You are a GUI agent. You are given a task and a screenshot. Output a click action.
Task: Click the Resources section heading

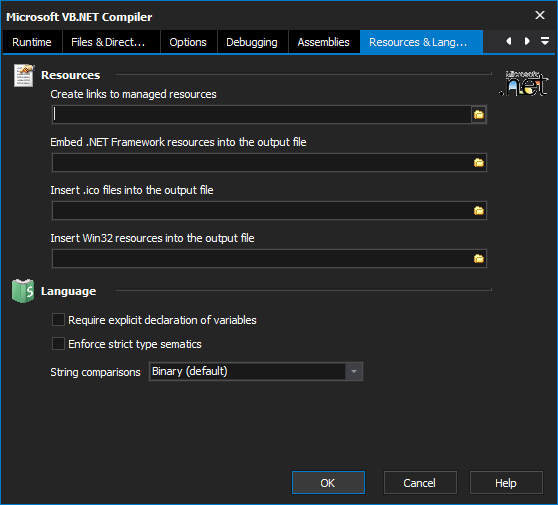70,75
